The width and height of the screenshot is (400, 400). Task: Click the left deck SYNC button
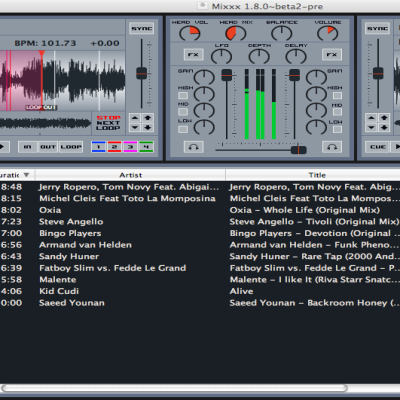coord(142,29)
